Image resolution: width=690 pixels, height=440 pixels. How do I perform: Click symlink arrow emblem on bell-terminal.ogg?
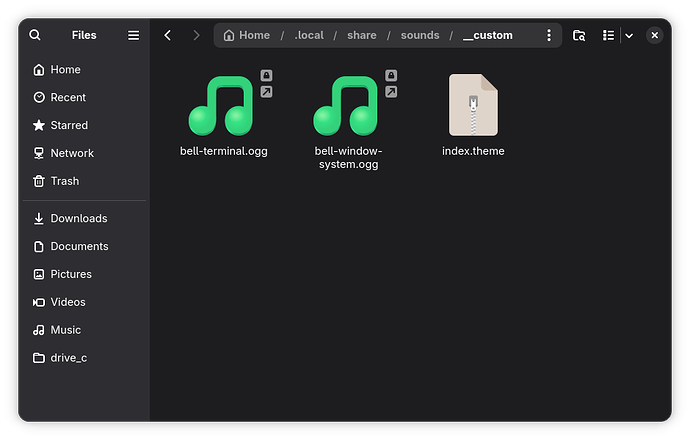(266, 92)
